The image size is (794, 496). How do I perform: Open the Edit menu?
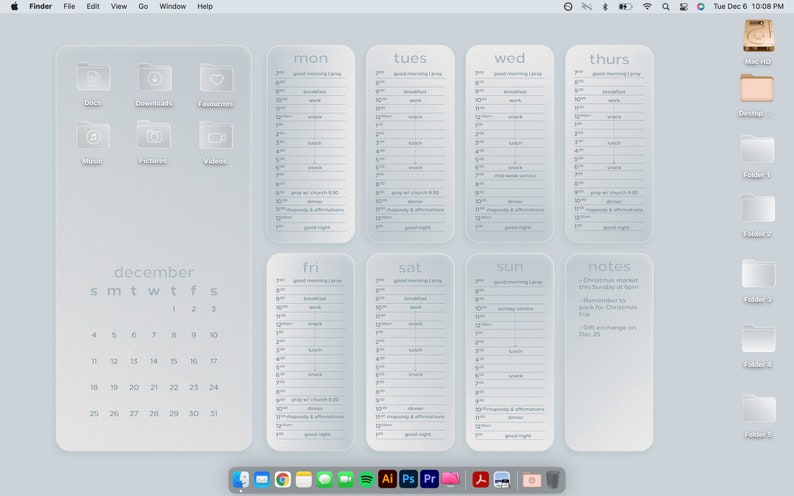tap(93, 7)
